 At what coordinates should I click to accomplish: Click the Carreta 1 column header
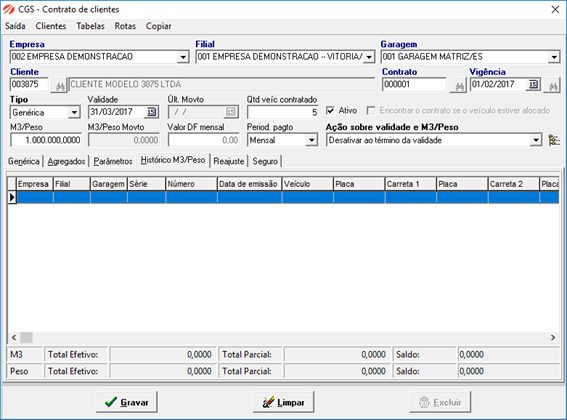pyautogui.click(x=410, y=184)
